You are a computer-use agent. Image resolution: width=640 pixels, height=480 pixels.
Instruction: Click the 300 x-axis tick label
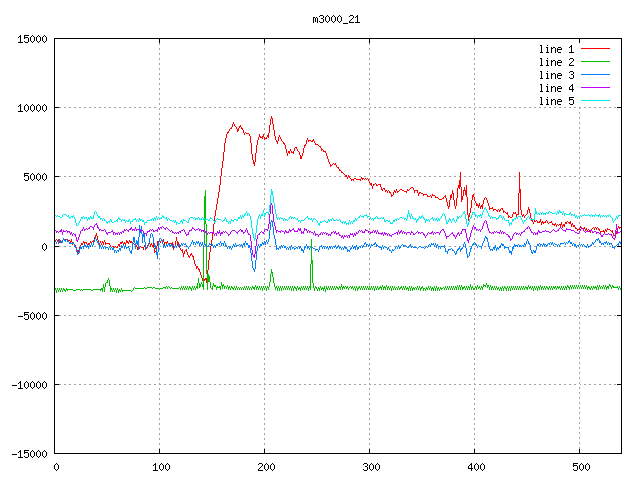click(371, 467)
